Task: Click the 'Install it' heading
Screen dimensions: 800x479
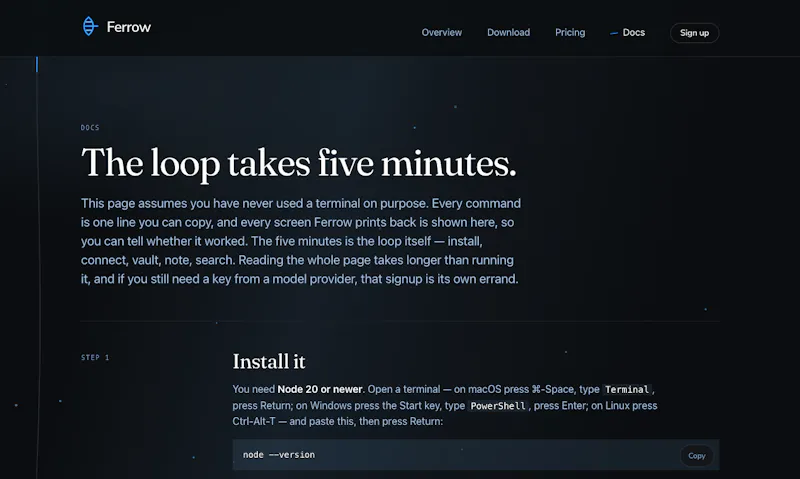Action: click(269, 362)
